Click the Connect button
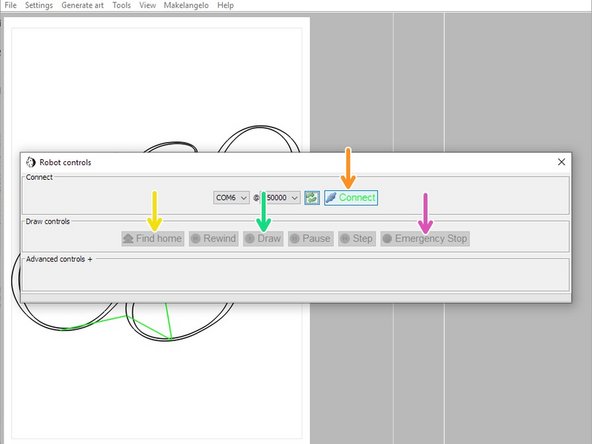 pos(351,198)
